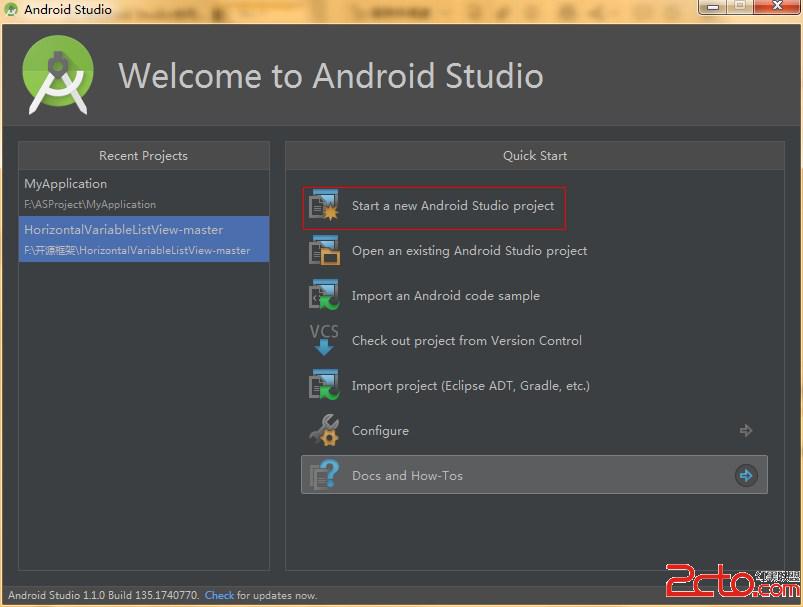Click the Android Studio compass logo

coord(58,75)
